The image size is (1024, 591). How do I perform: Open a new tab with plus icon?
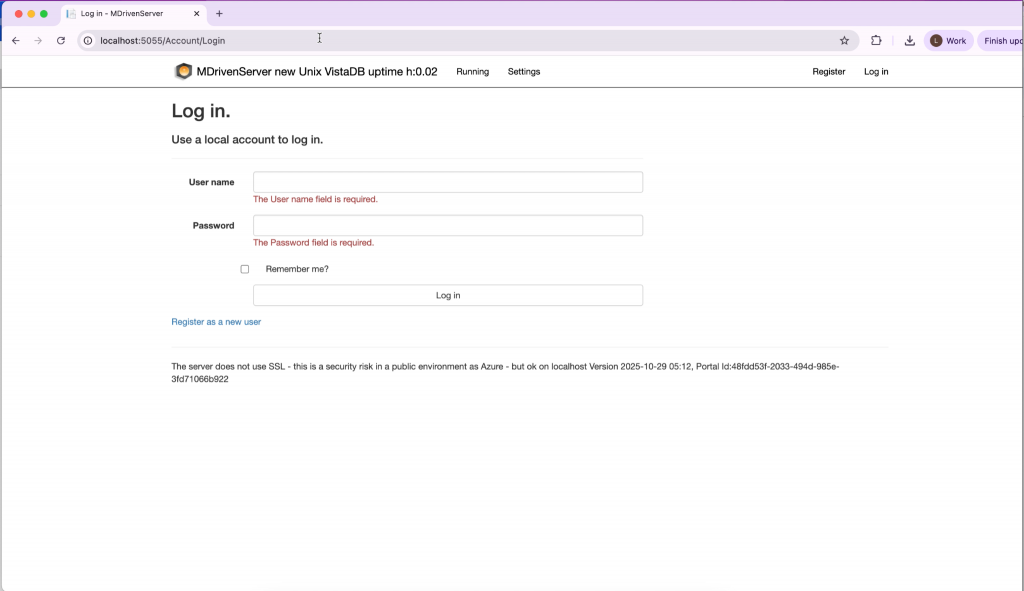pyautogui.click(x=219, y=14)
